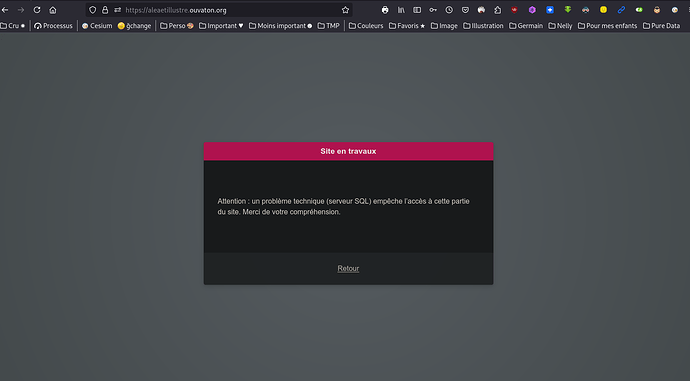Open the extensions puzzle icon

coord(498,10)
